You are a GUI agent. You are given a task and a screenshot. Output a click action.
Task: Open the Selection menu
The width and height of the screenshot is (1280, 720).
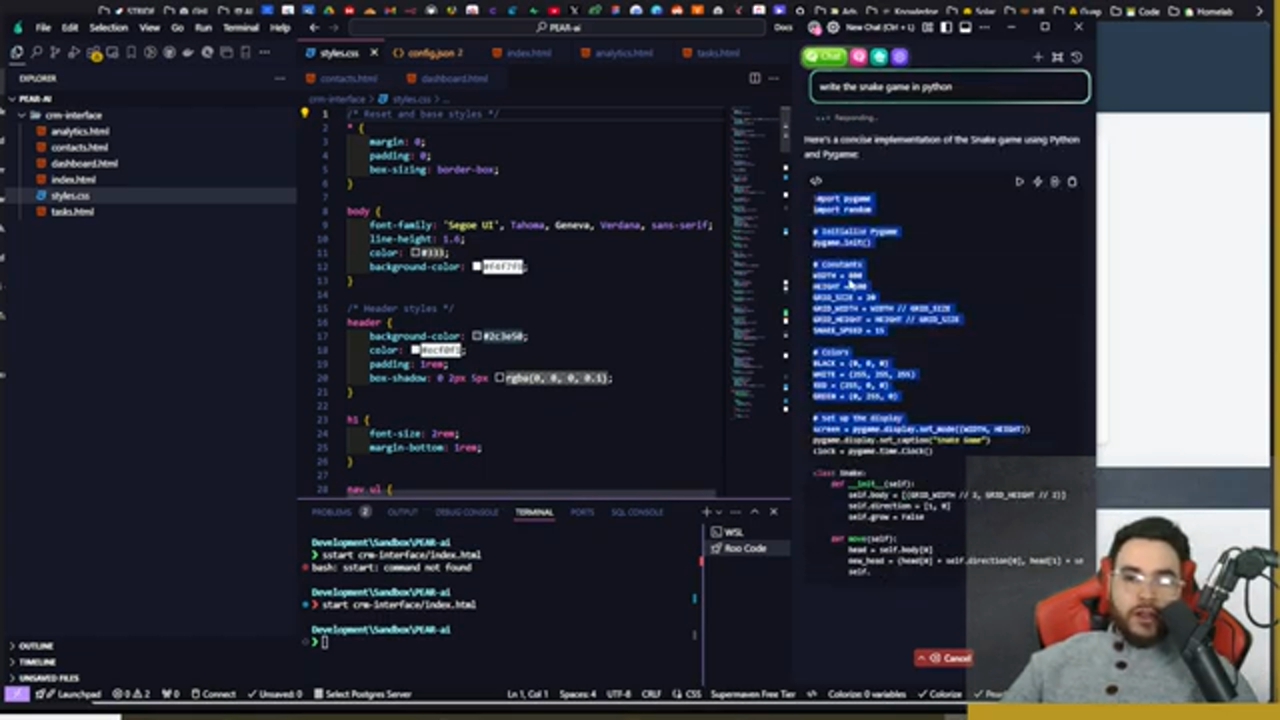click(x=108, y=28)
